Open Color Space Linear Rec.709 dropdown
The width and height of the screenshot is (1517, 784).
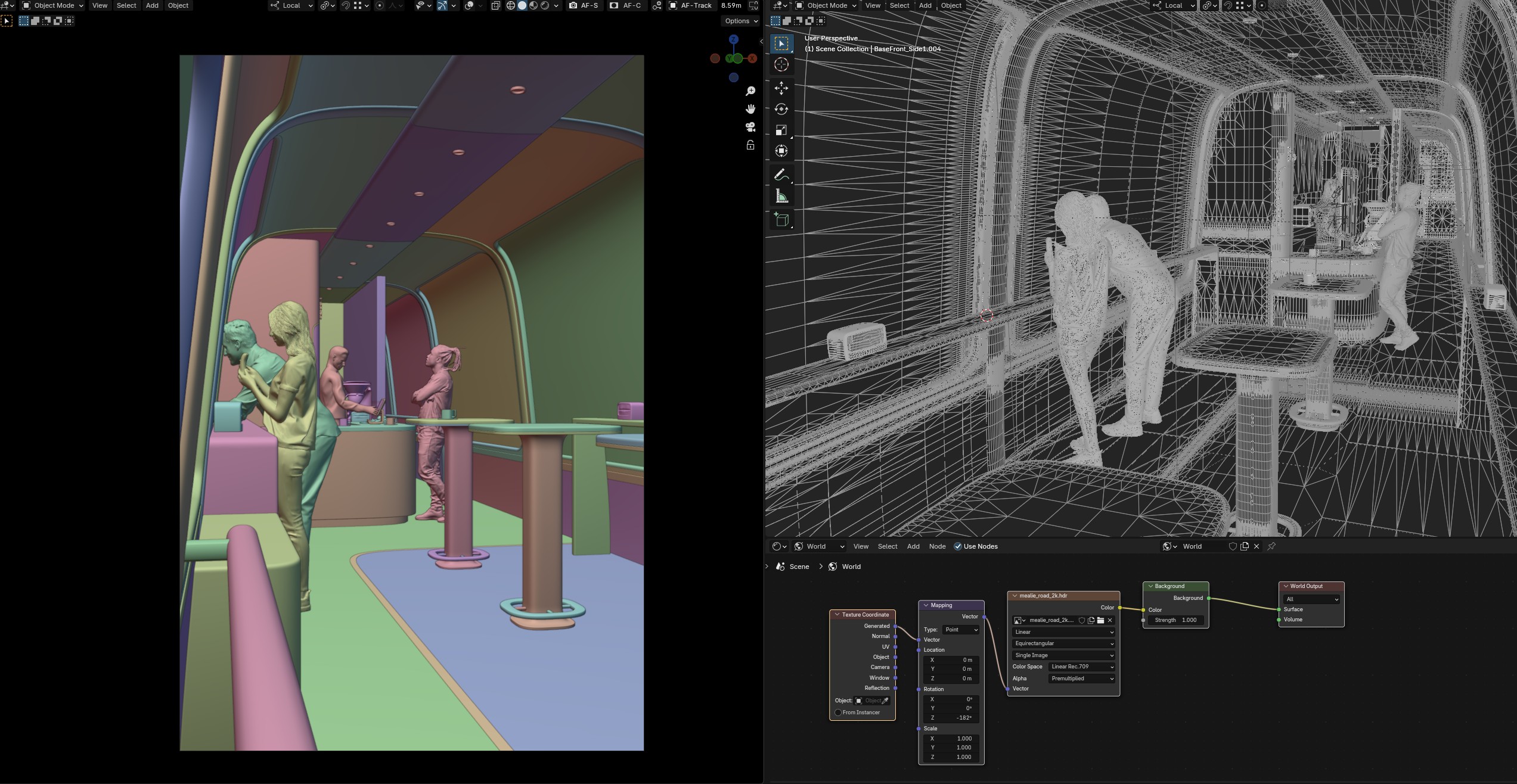click(x=1081, y=667)
